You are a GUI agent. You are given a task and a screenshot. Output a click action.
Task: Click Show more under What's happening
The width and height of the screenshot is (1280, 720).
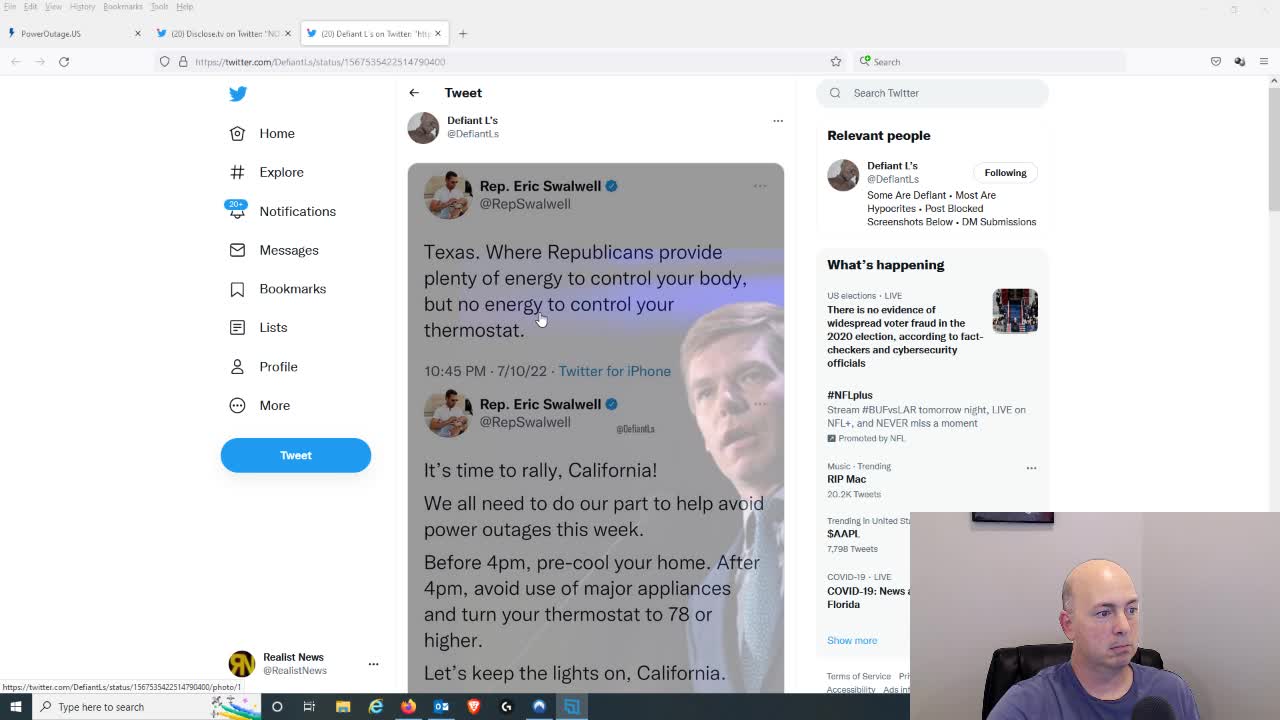click(x=852, y=640)
